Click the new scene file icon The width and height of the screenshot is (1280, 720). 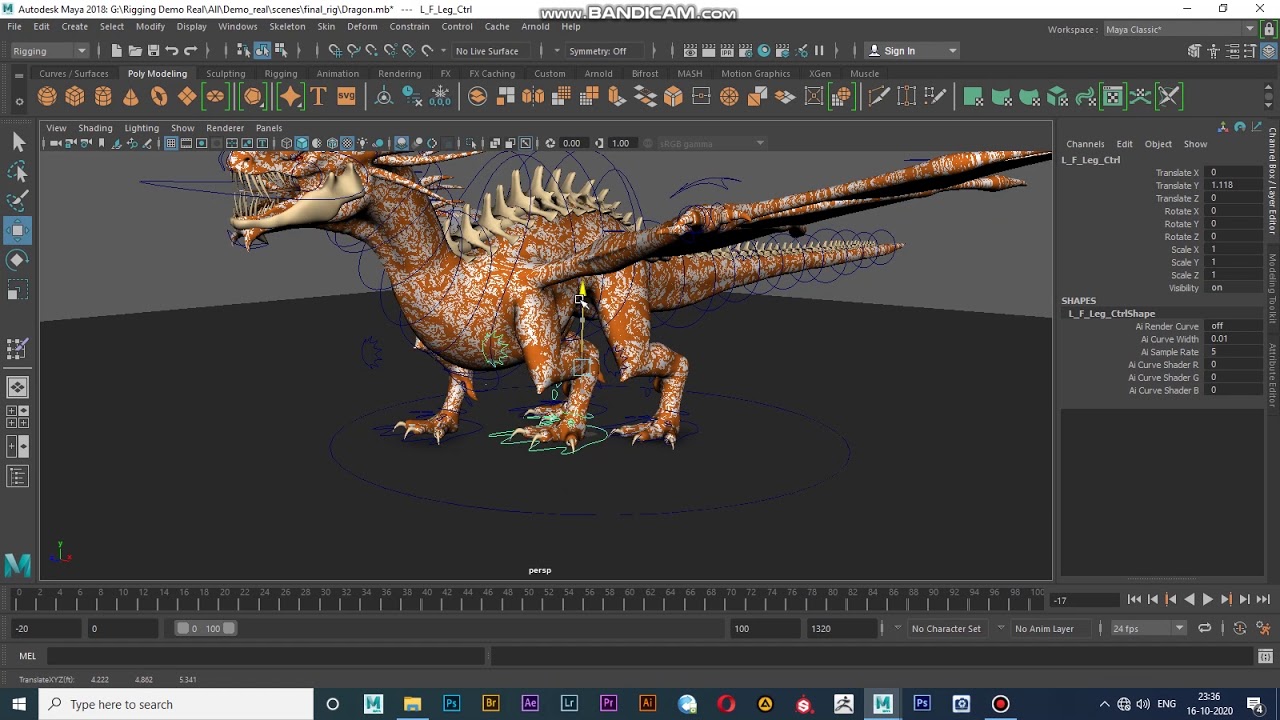[x=116, y=51]
